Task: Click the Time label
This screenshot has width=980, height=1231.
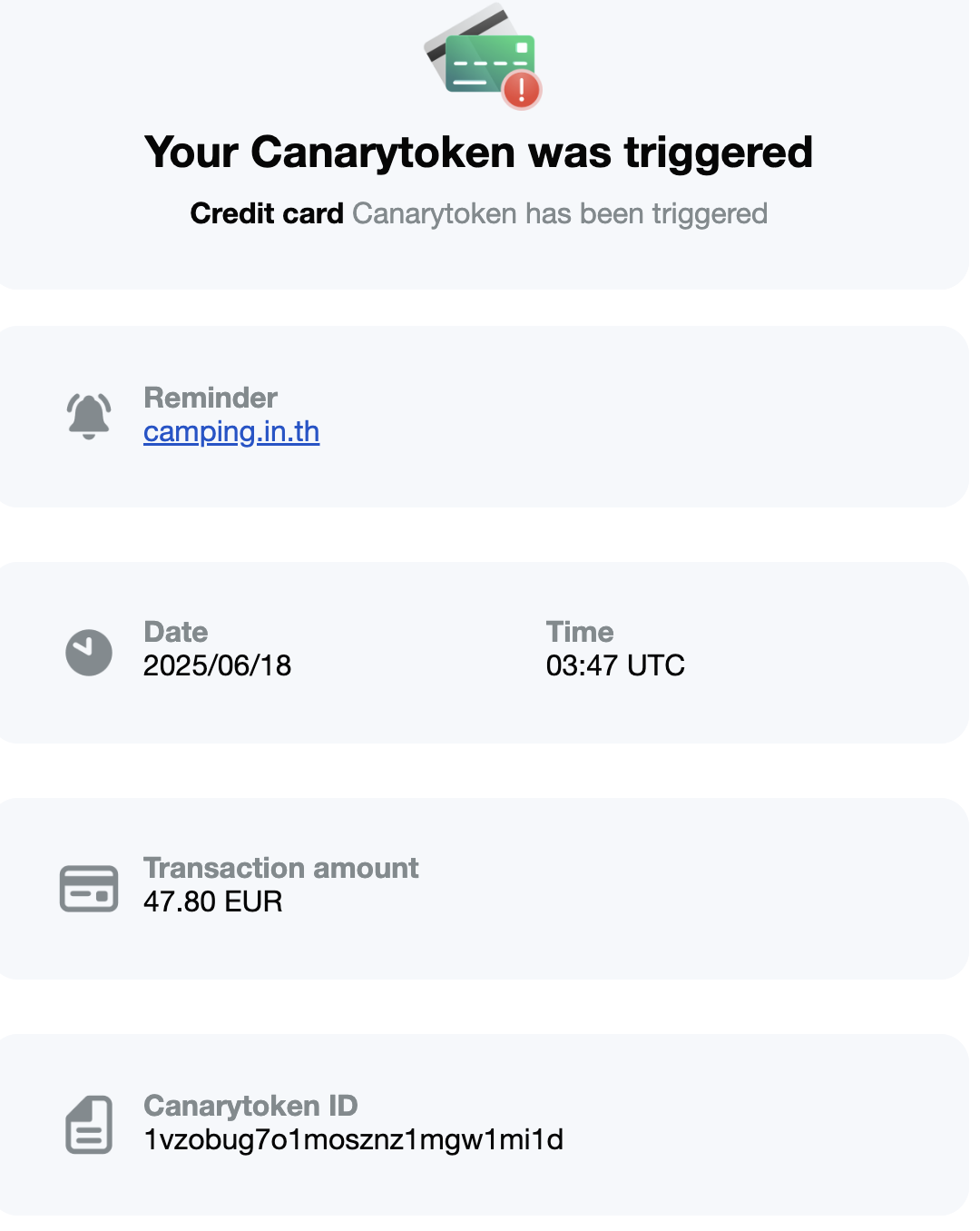Action: point(580,632)
